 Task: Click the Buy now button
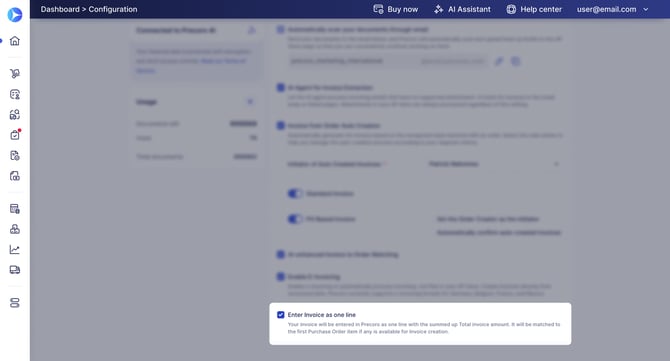pyautogui.click(x=396, y=9)
